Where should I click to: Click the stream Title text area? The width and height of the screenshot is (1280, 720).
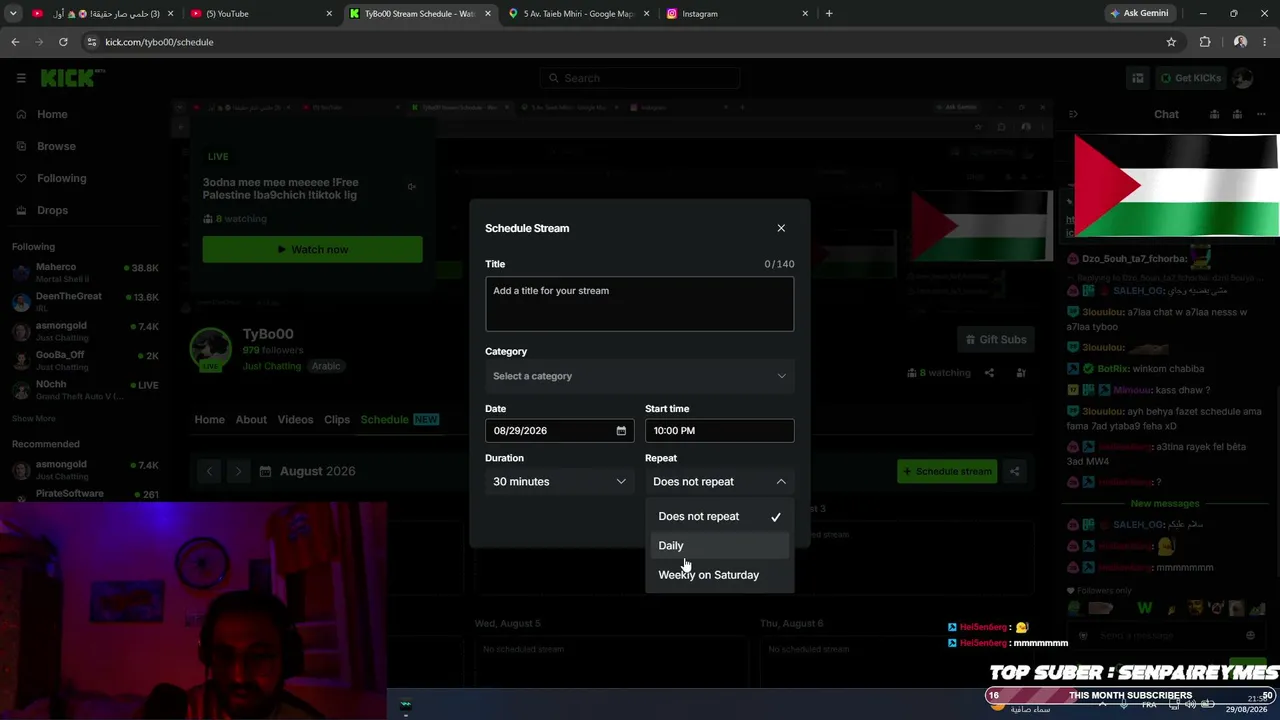tap(639, 304)
